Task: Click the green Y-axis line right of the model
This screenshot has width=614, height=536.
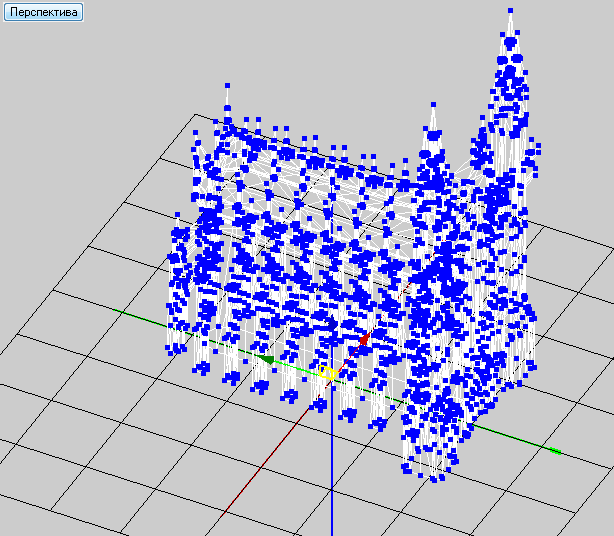Action: pyautogui.click(x=509, y=435)
